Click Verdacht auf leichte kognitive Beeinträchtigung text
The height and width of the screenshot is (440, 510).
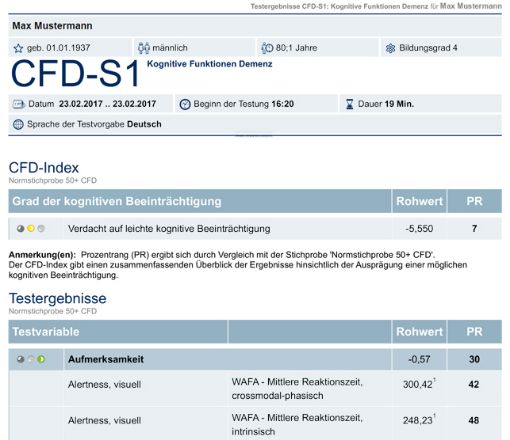click(x=169, y=229)
